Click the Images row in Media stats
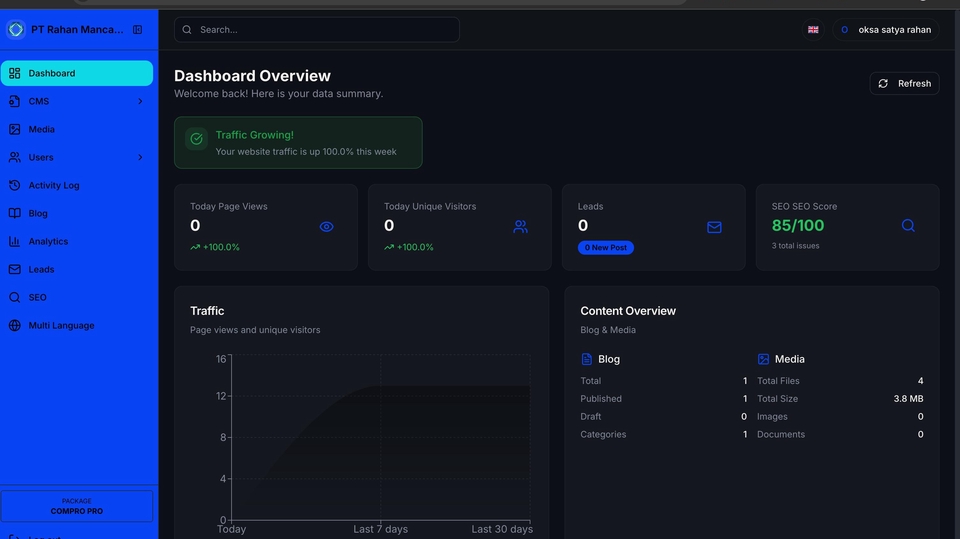This screenshot has height=539, width=960. tap(840, 416)
